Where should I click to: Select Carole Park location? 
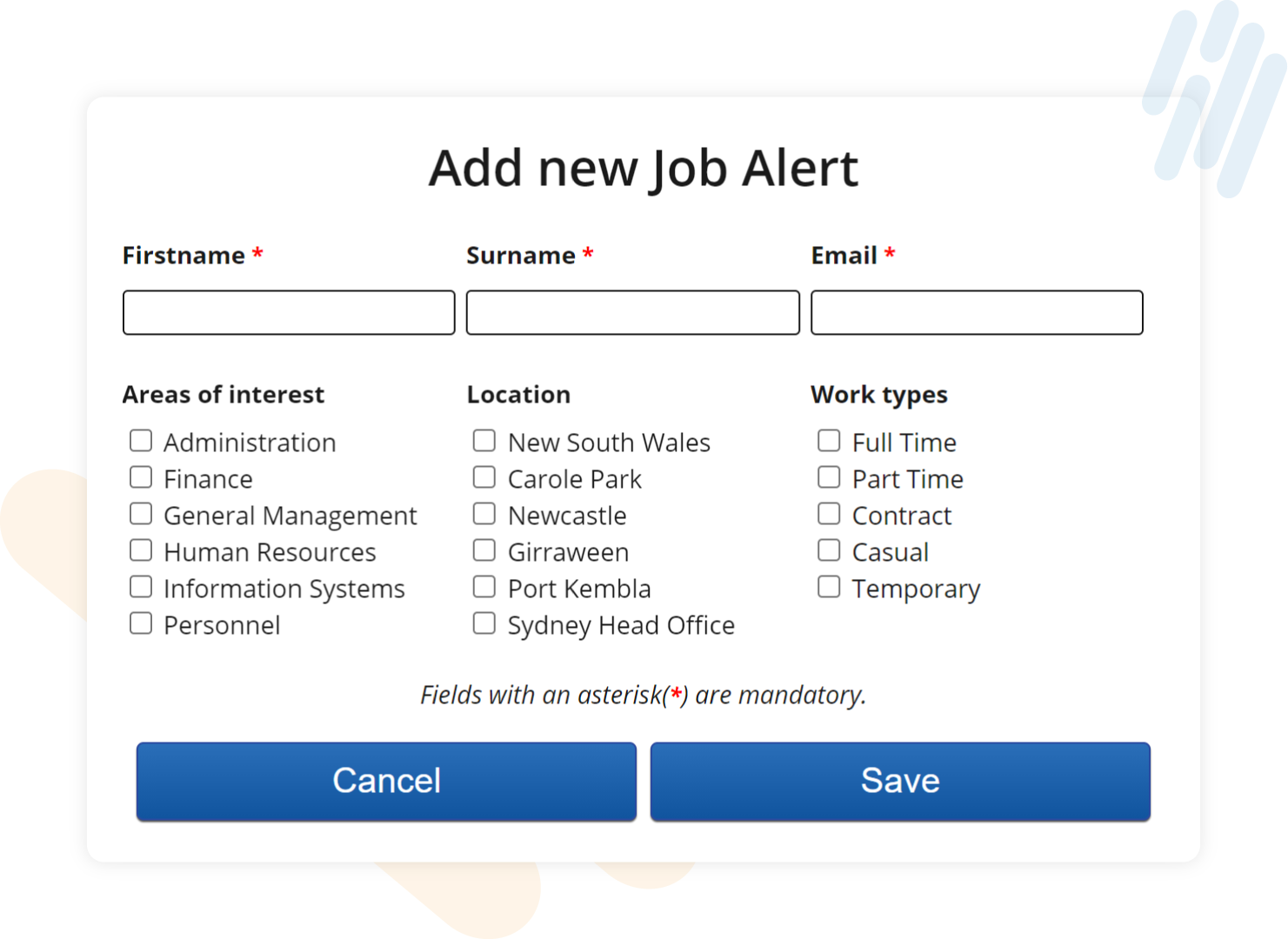pyautogui.click(x=484, y=476)
